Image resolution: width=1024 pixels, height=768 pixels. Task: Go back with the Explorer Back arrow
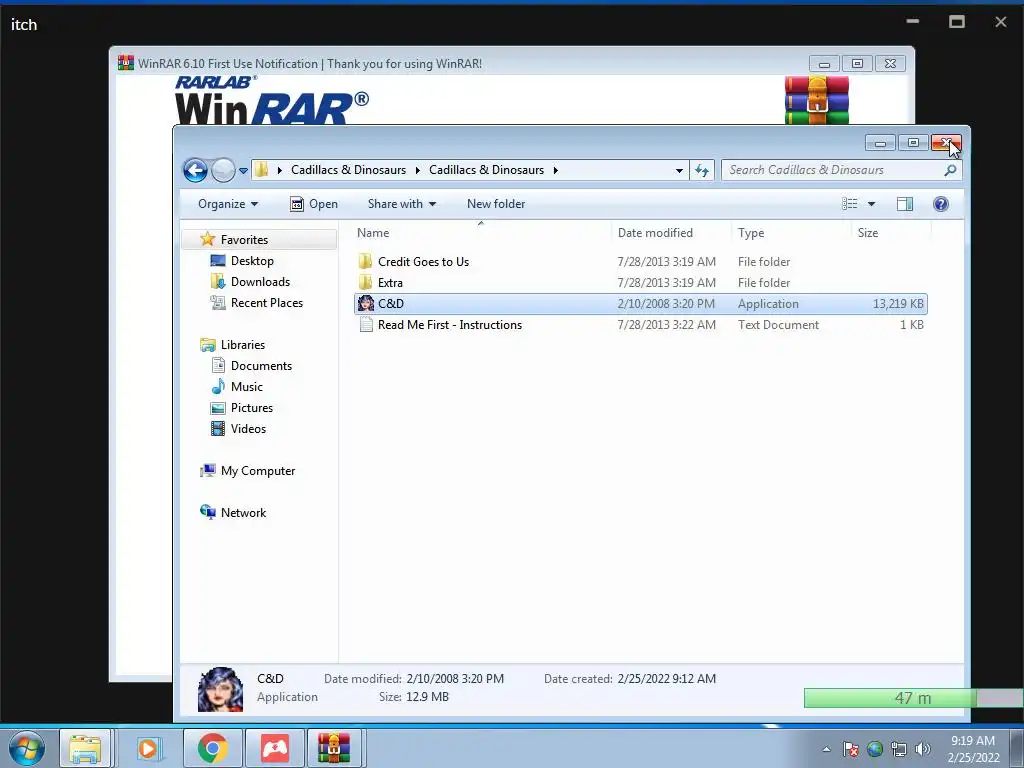tap(195, 170)
